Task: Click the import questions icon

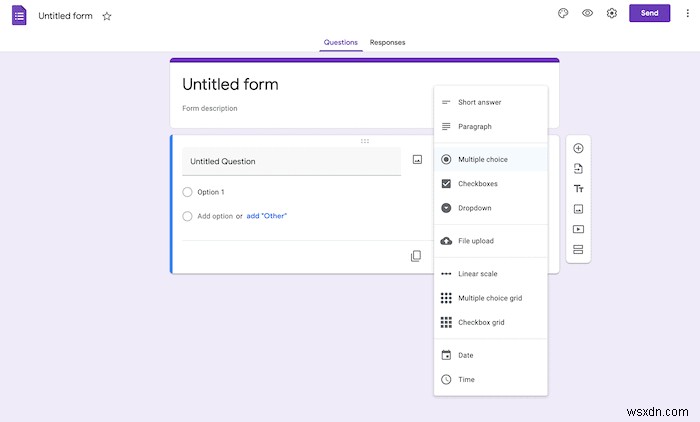Action: point(578,168)
